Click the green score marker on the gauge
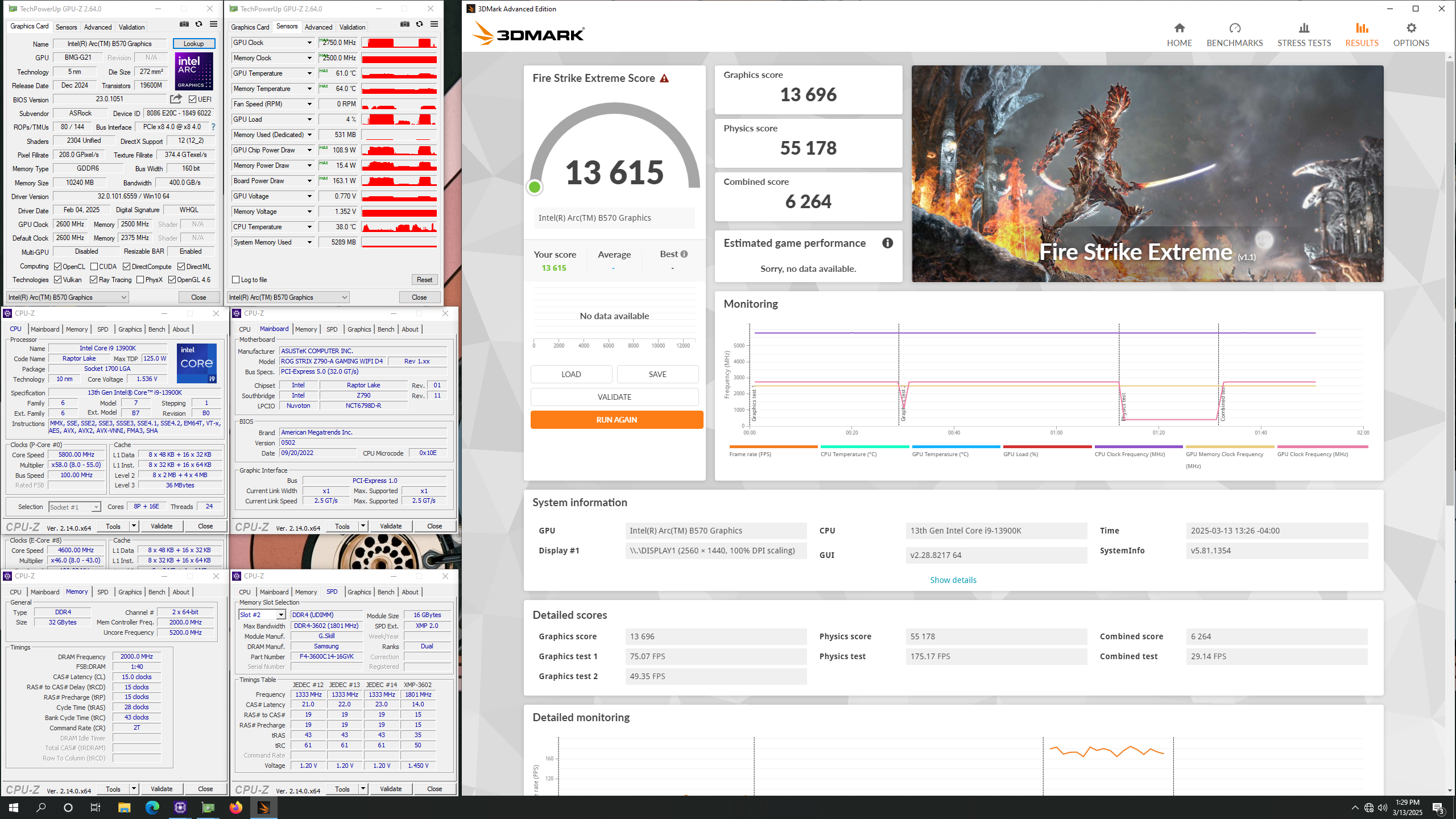1456x819 pixels. click(534, 187)
